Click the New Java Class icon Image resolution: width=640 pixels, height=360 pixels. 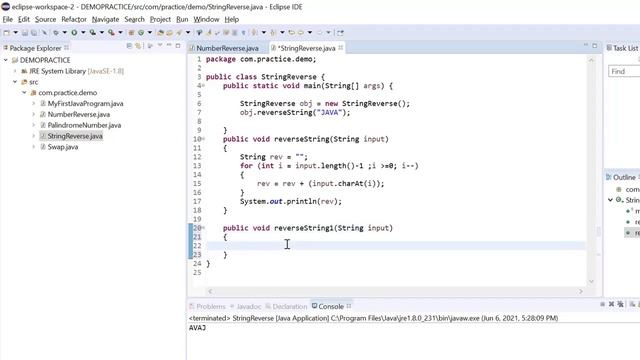point(141,33)
